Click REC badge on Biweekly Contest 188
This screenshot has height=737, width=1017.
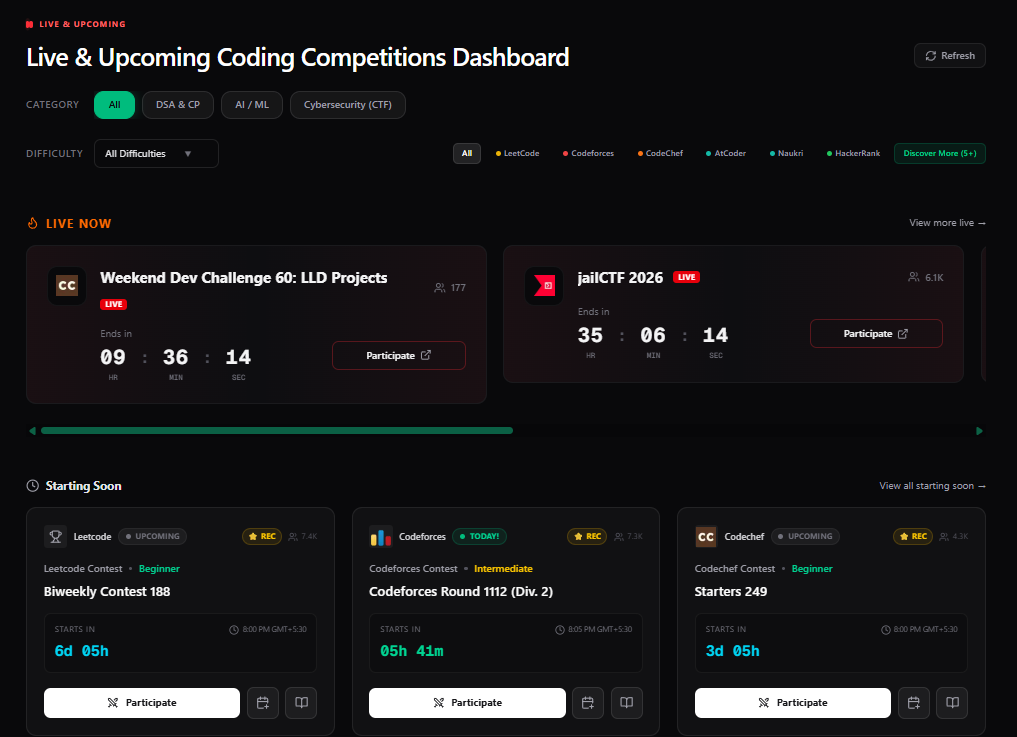[262, 537]
